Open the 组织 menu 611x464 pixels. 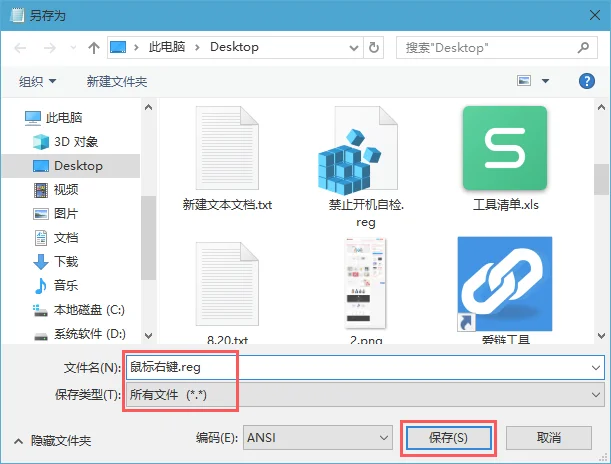(x=38, y=81)
